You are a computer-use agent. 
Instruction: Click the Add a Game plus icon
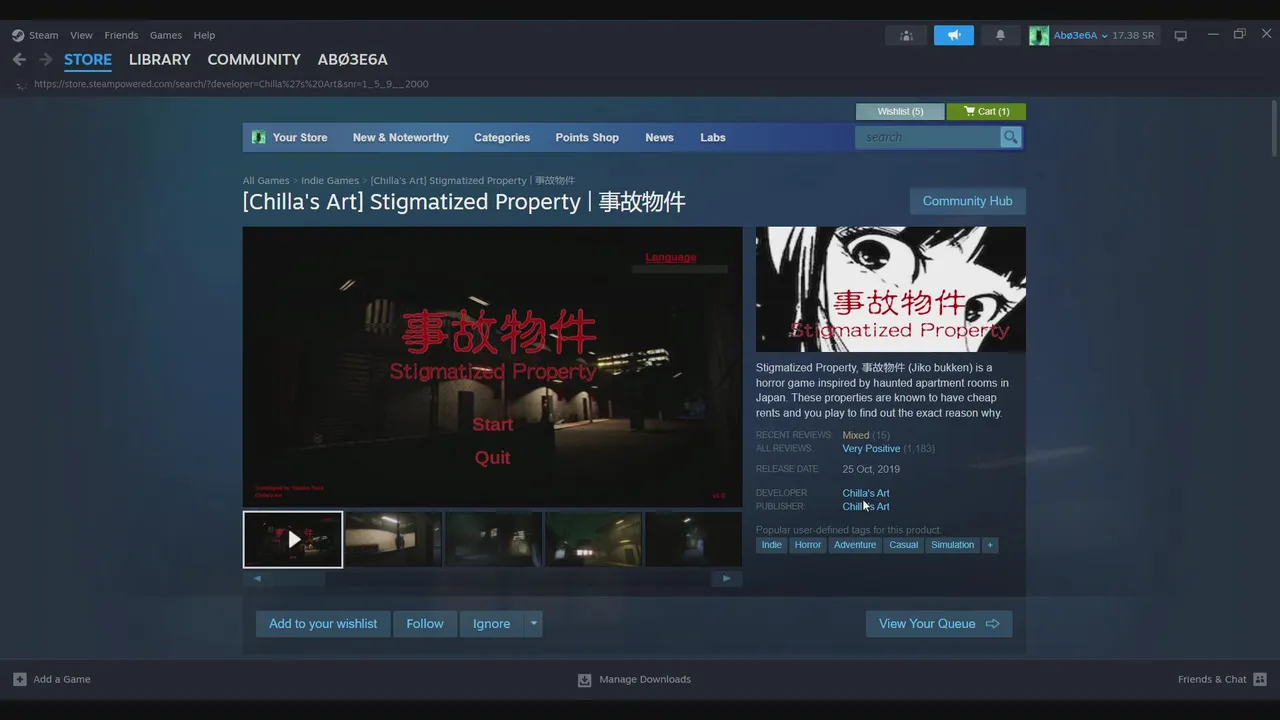click(20, 679)
